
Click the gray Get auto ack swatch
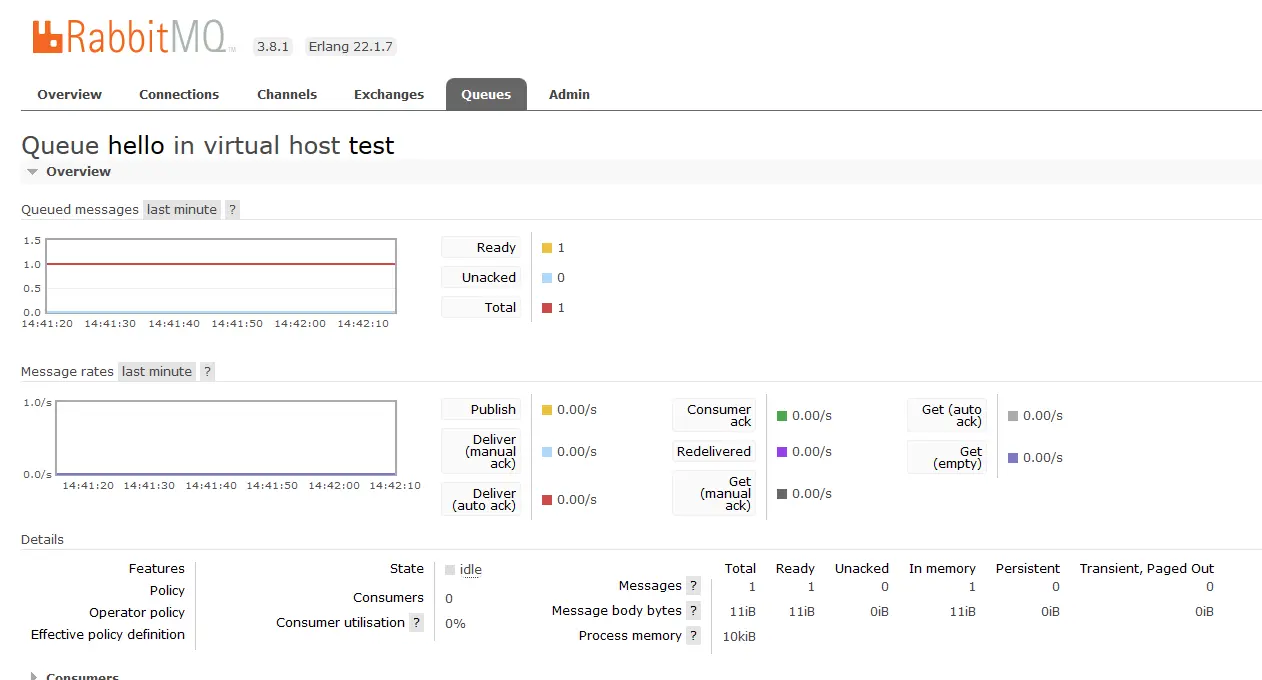pyautogui.click(x=1013, y=416)
